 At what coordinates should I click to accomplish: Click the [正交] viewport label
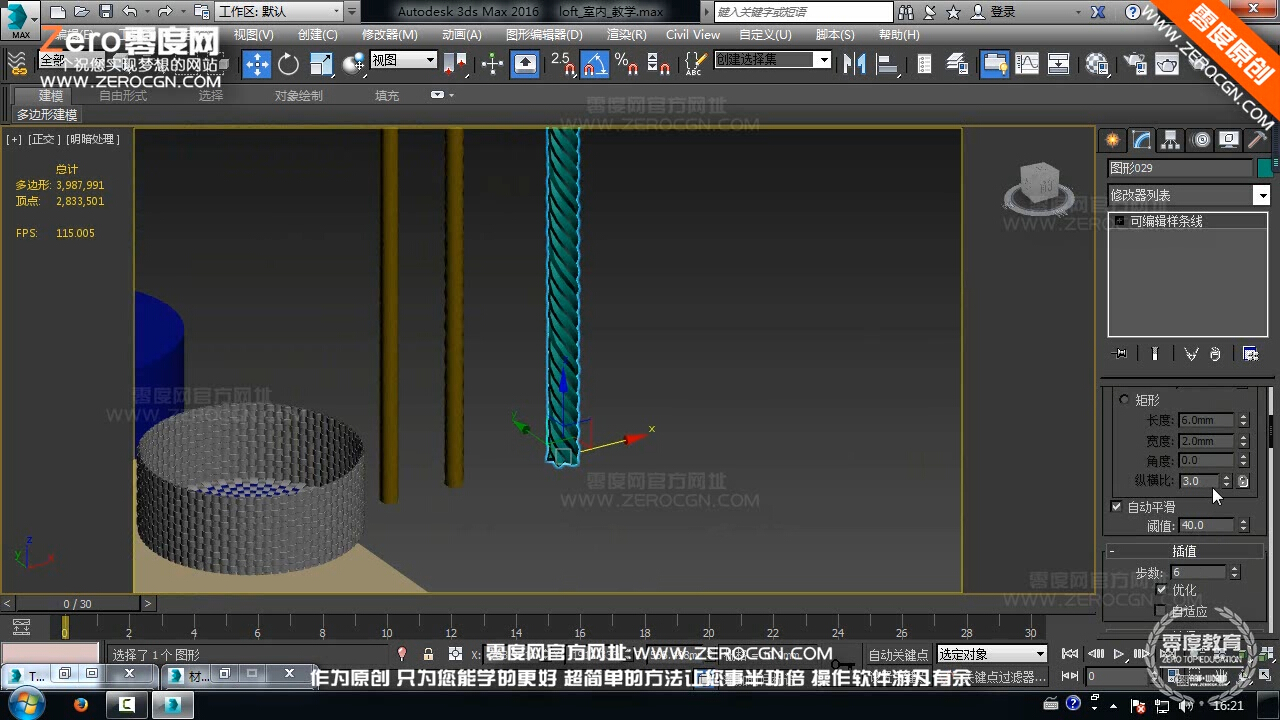click(x=44, y=139)
